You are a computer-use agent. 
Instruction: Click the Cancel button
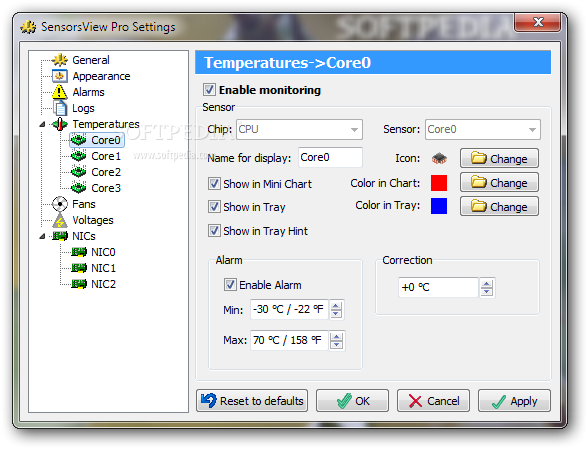click(434, 401)
